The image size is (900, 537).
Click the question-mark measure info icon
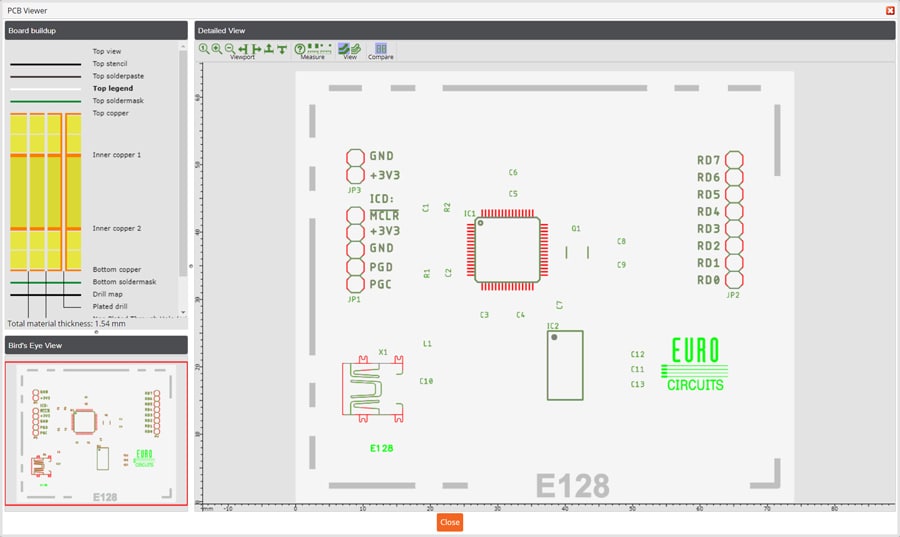pyautogui.click(x=300, y=49)
